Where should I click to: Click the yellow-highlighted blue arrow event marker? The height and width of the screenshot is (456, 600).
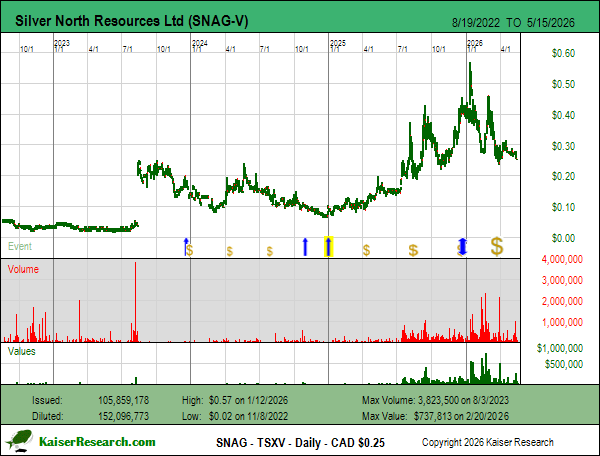pos(329,247)
